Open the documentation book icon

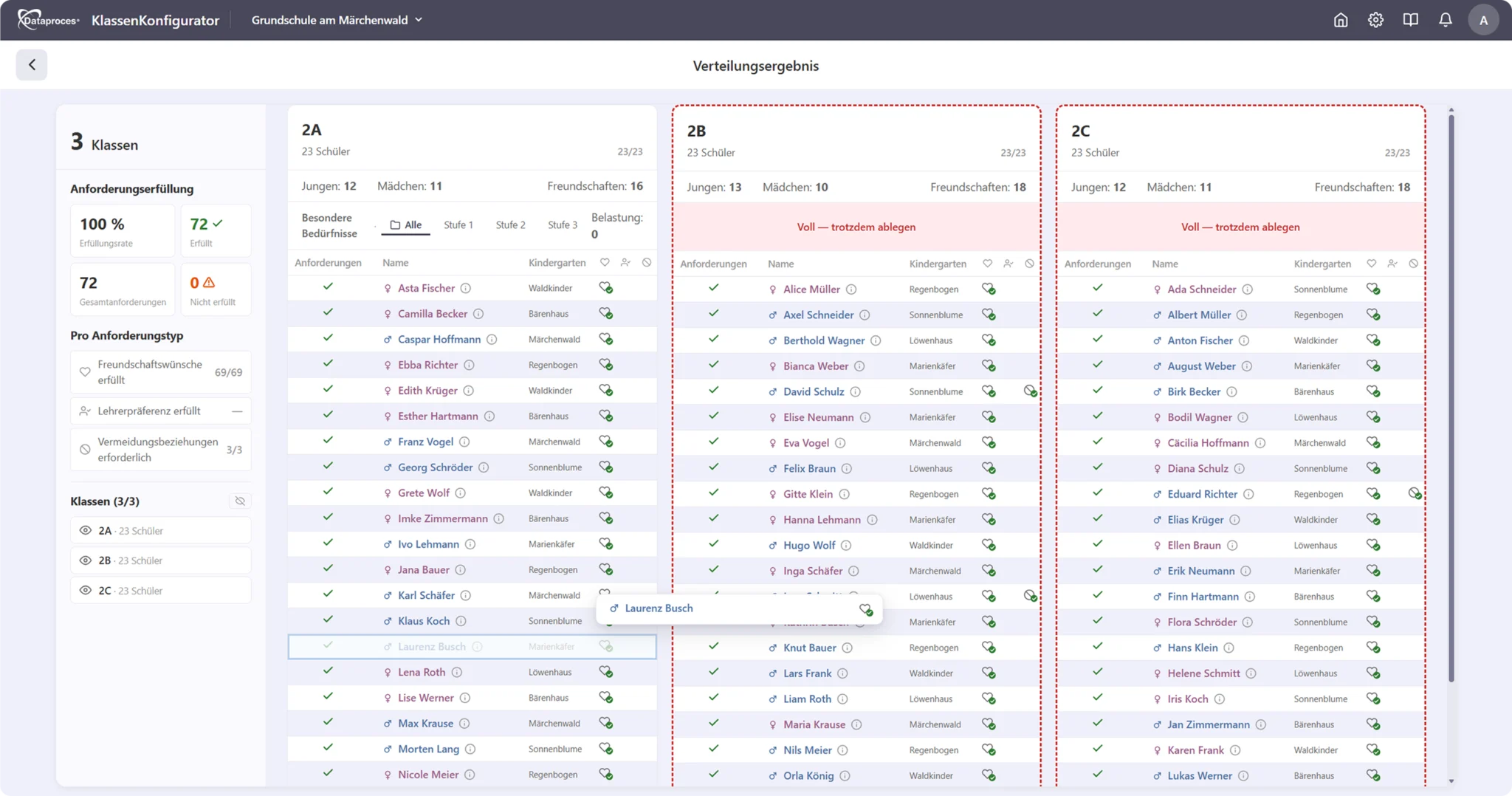(1410, 20)
